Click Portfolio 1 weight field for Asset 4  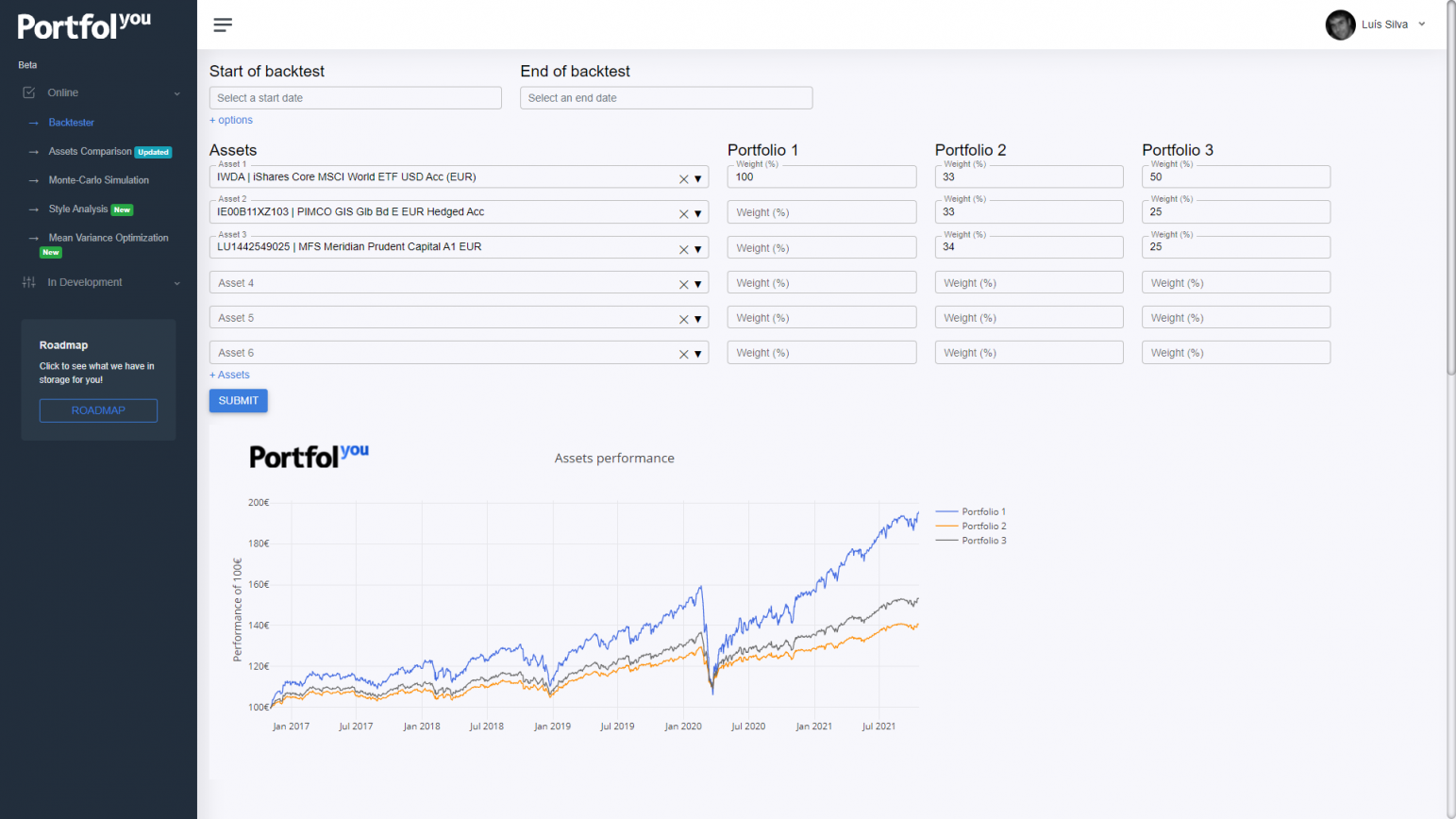(822, 282)
